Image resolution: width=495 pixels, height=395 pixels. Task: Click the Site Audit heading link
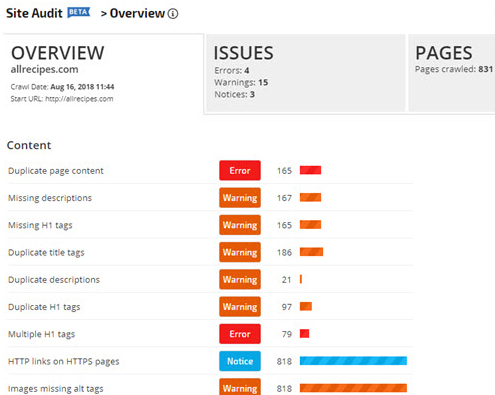(x=34, y=13)
